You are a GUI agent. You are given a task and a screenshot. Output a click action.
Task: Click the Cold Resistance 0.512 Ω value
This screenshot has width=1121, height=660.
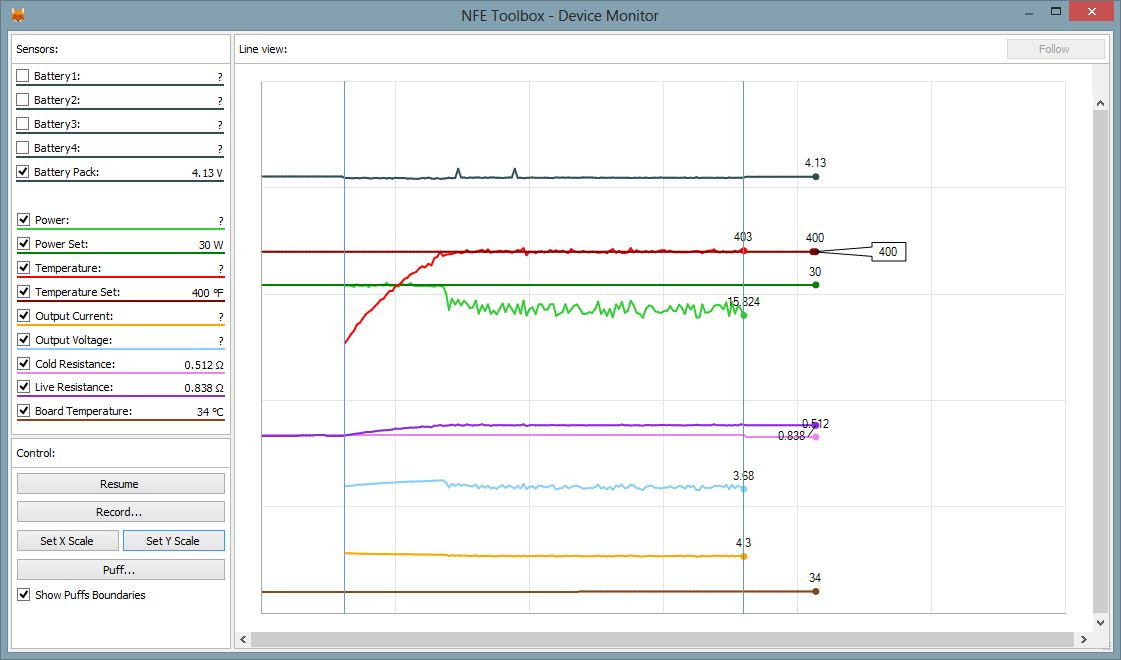(x=204, y=365)
